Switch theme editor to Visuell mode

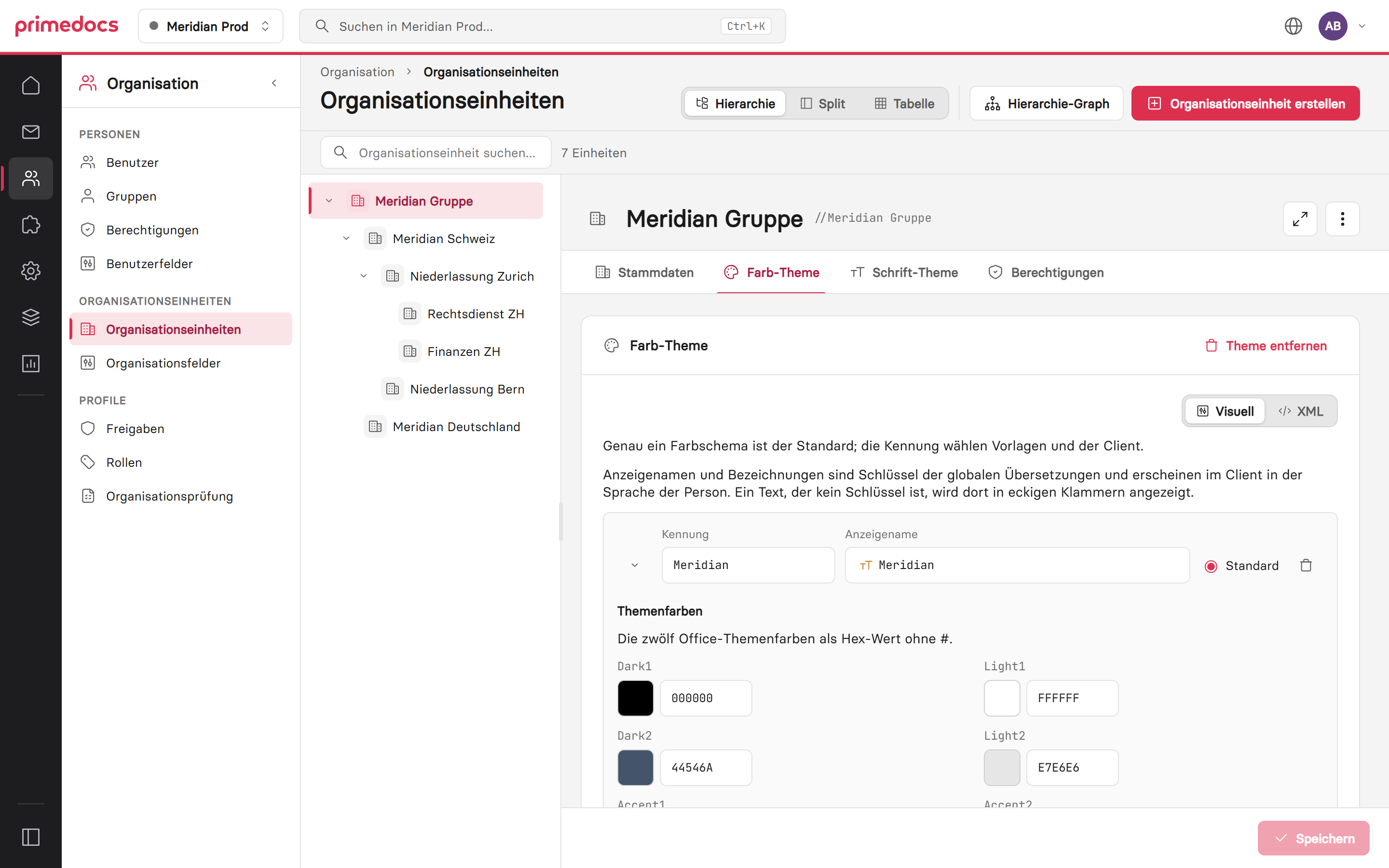click(1225, 411)
